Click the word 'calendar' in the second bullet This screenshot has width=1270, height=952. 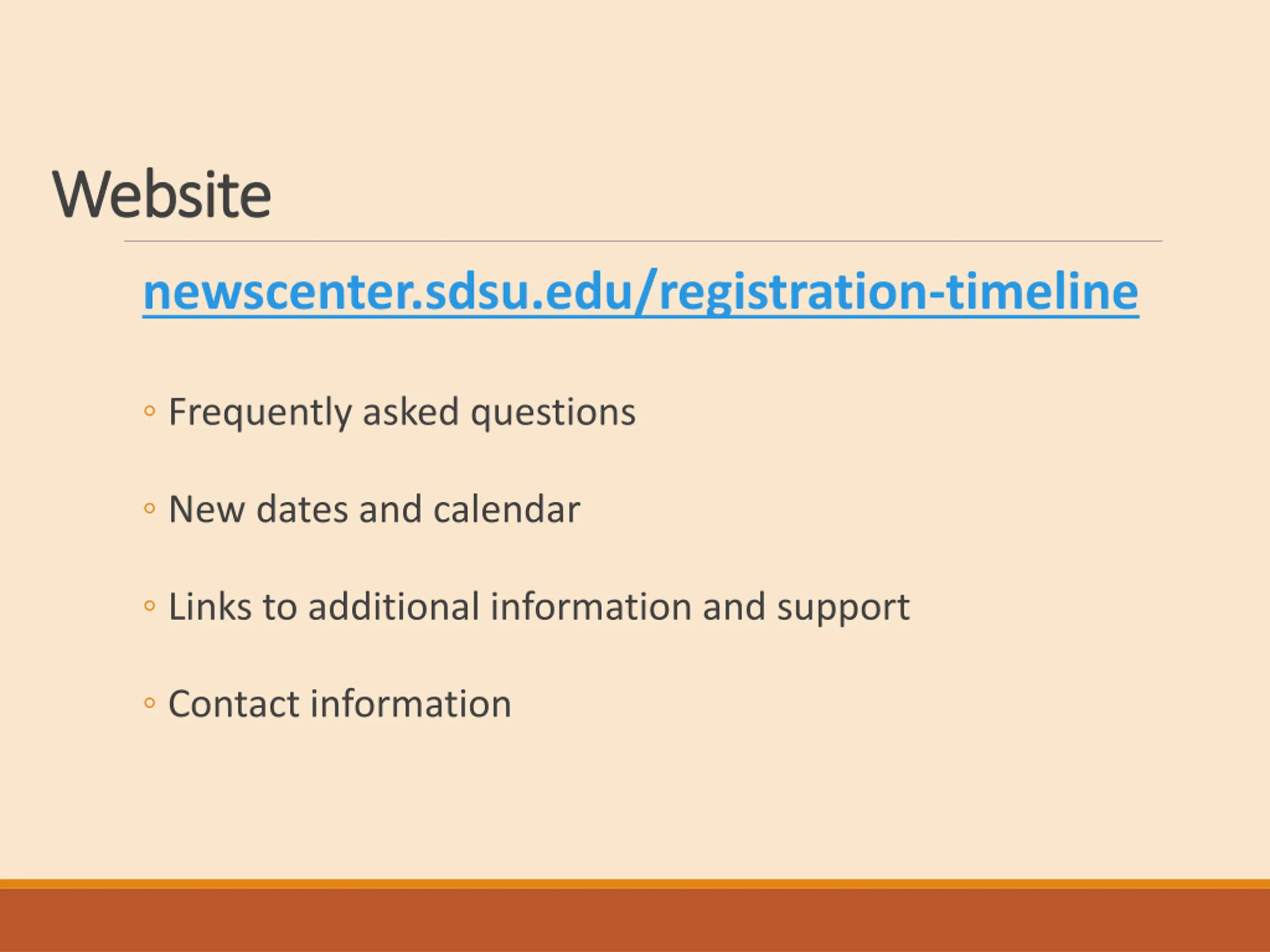pos(507,509)
